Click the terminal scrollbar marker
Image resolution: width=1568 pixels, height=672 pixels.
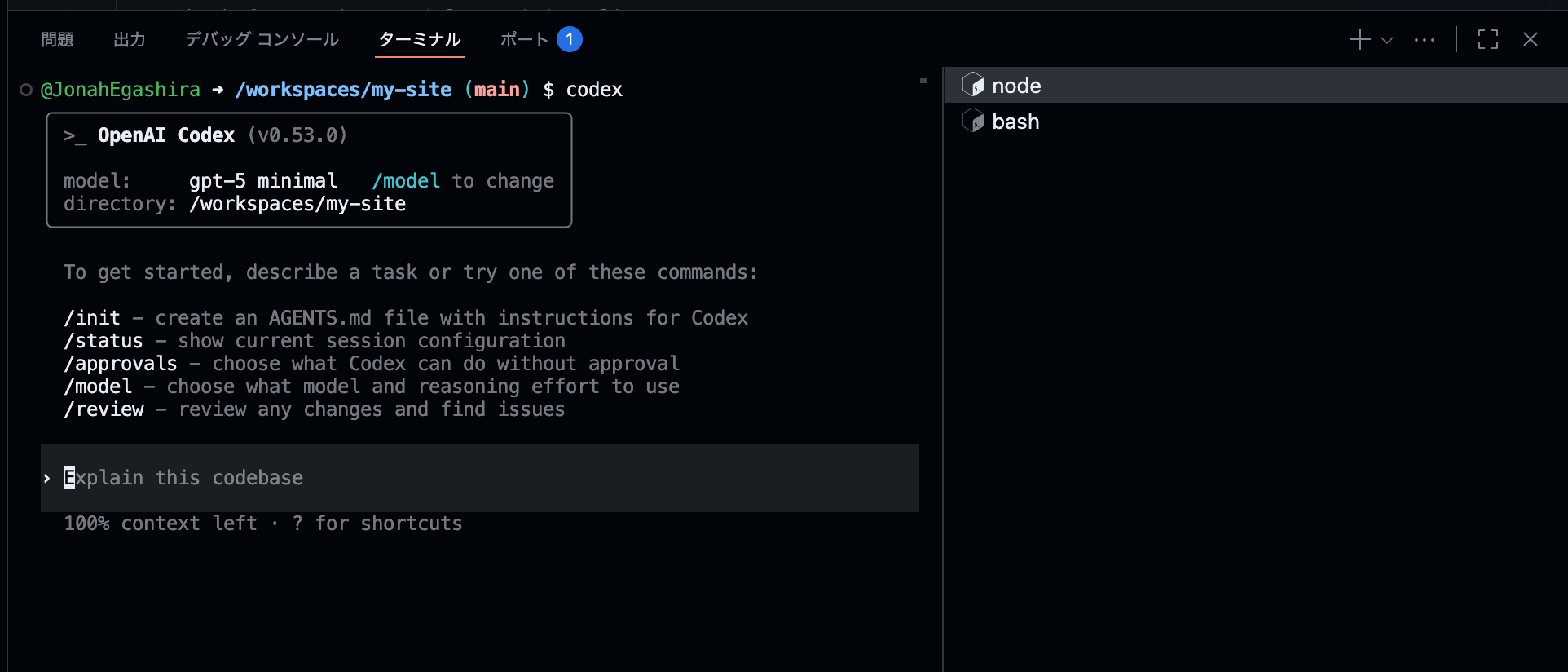[x=923, y=81]
